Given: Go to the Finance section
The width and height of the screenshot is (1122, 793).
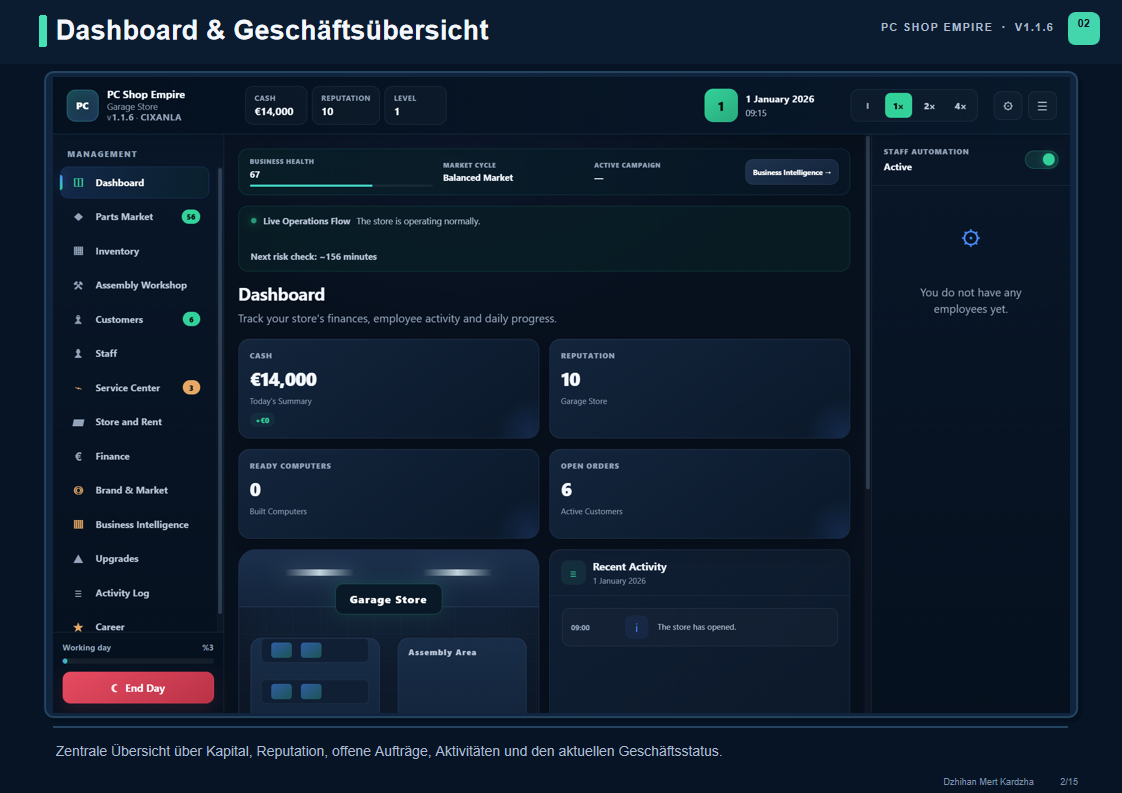Looking at the screenshot, I should point(135,456).
